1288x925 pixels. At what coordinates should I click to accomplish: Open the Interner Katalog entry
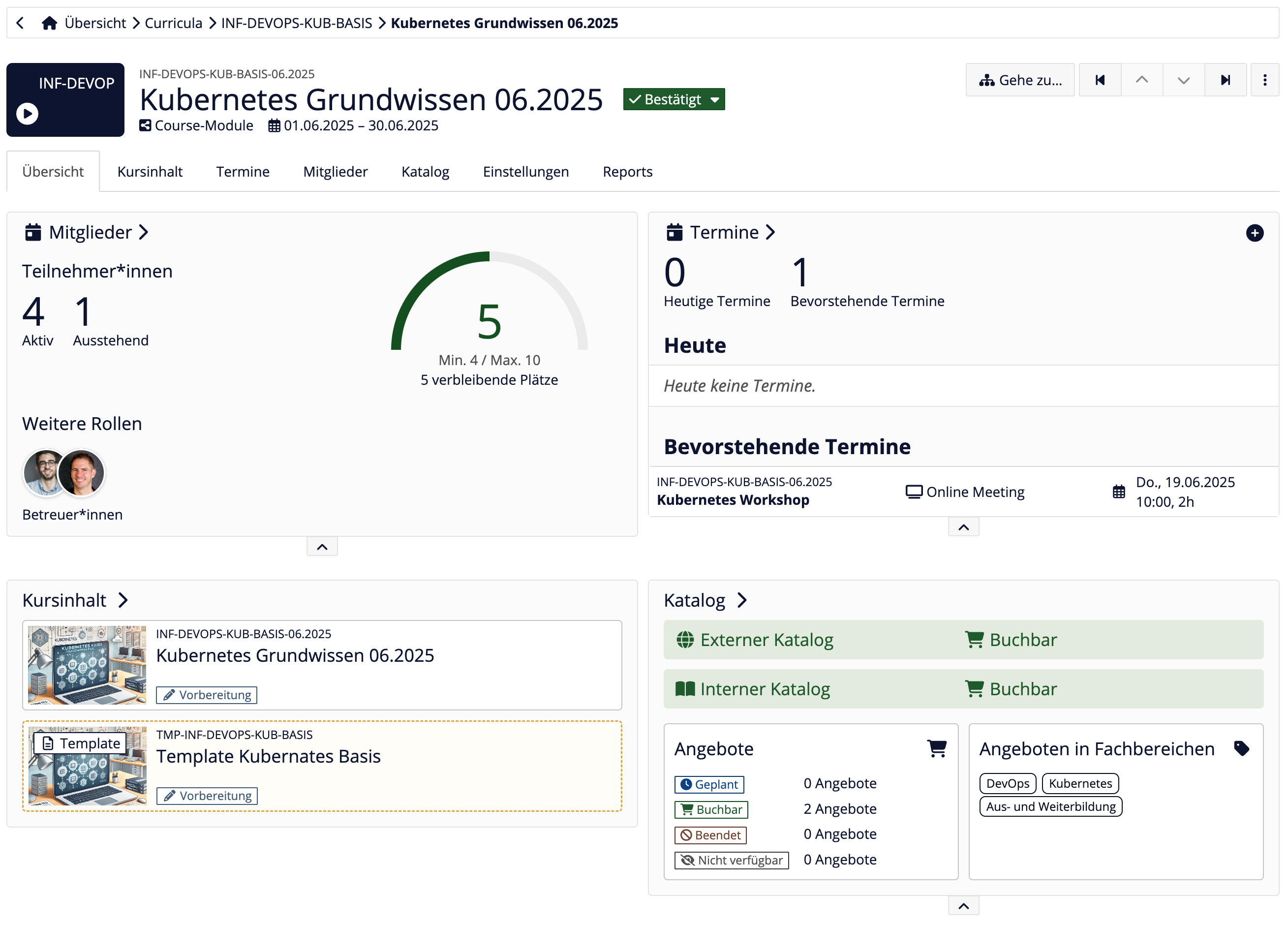click(x=766, y=689)
